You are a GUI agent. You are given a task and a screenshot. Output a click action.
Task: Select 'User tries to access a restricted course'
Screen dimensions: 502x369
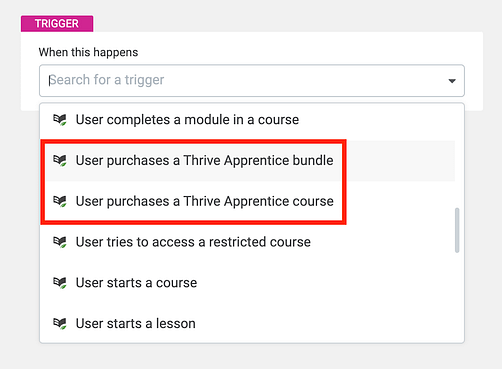tap(247, 242)
